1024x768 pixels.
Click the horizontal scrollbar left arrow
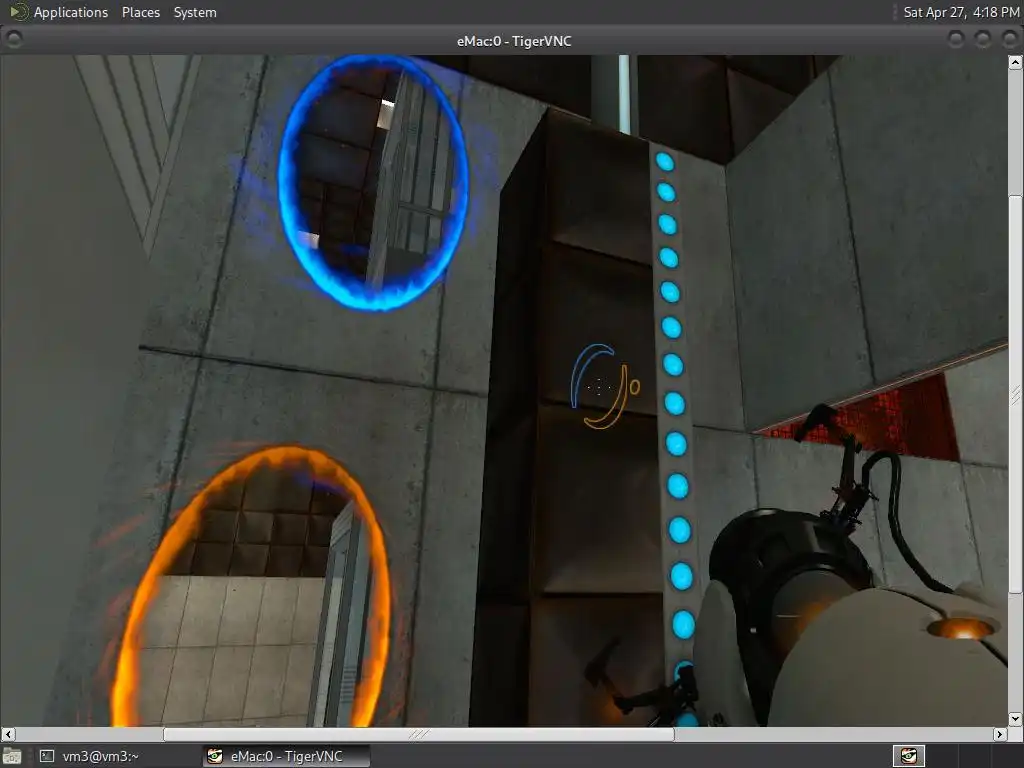click(x=8, y=734)
